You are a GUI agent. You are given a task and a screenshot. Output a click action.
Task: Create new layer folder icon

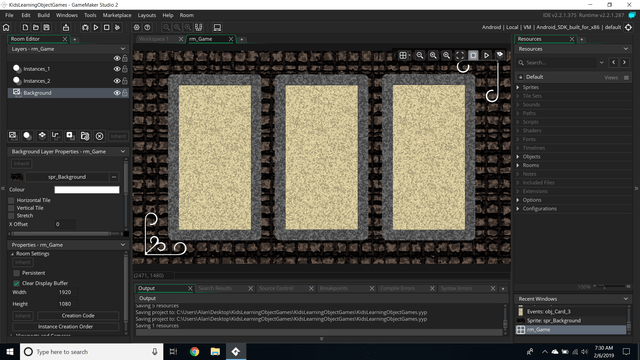85,136
